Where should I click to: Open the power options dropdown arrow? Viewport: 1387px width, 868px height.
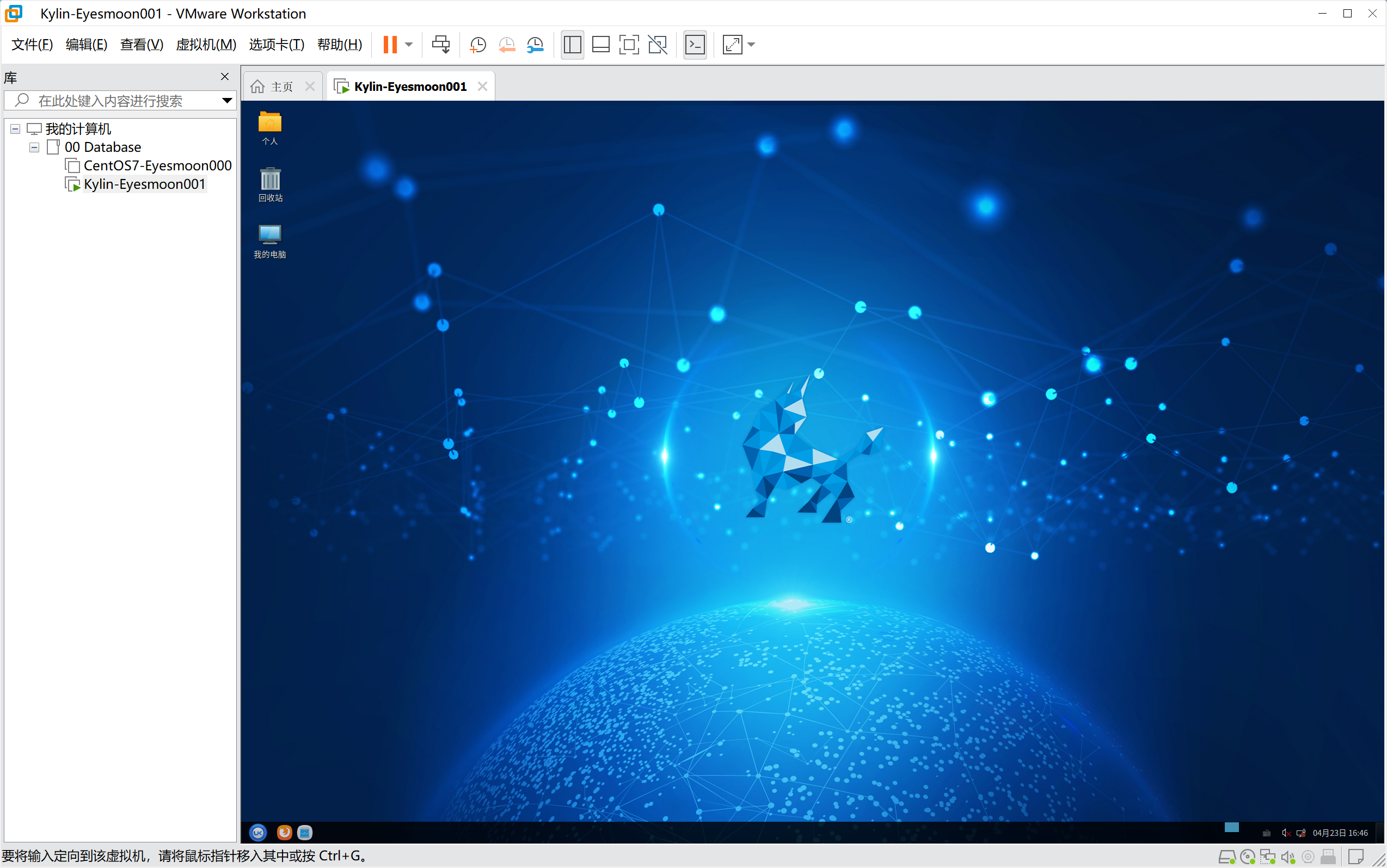coord(409,44)
